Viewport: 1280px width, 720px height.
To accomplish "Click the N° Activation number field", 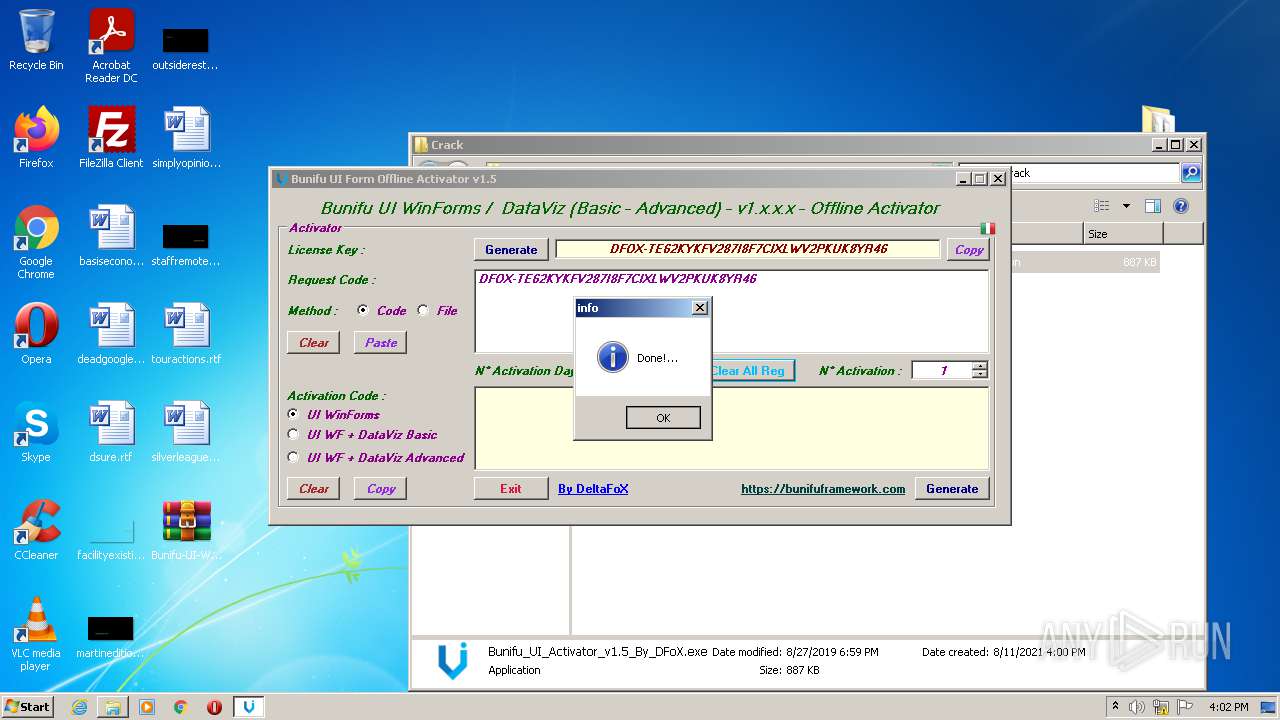I will [x=942, y=370].
